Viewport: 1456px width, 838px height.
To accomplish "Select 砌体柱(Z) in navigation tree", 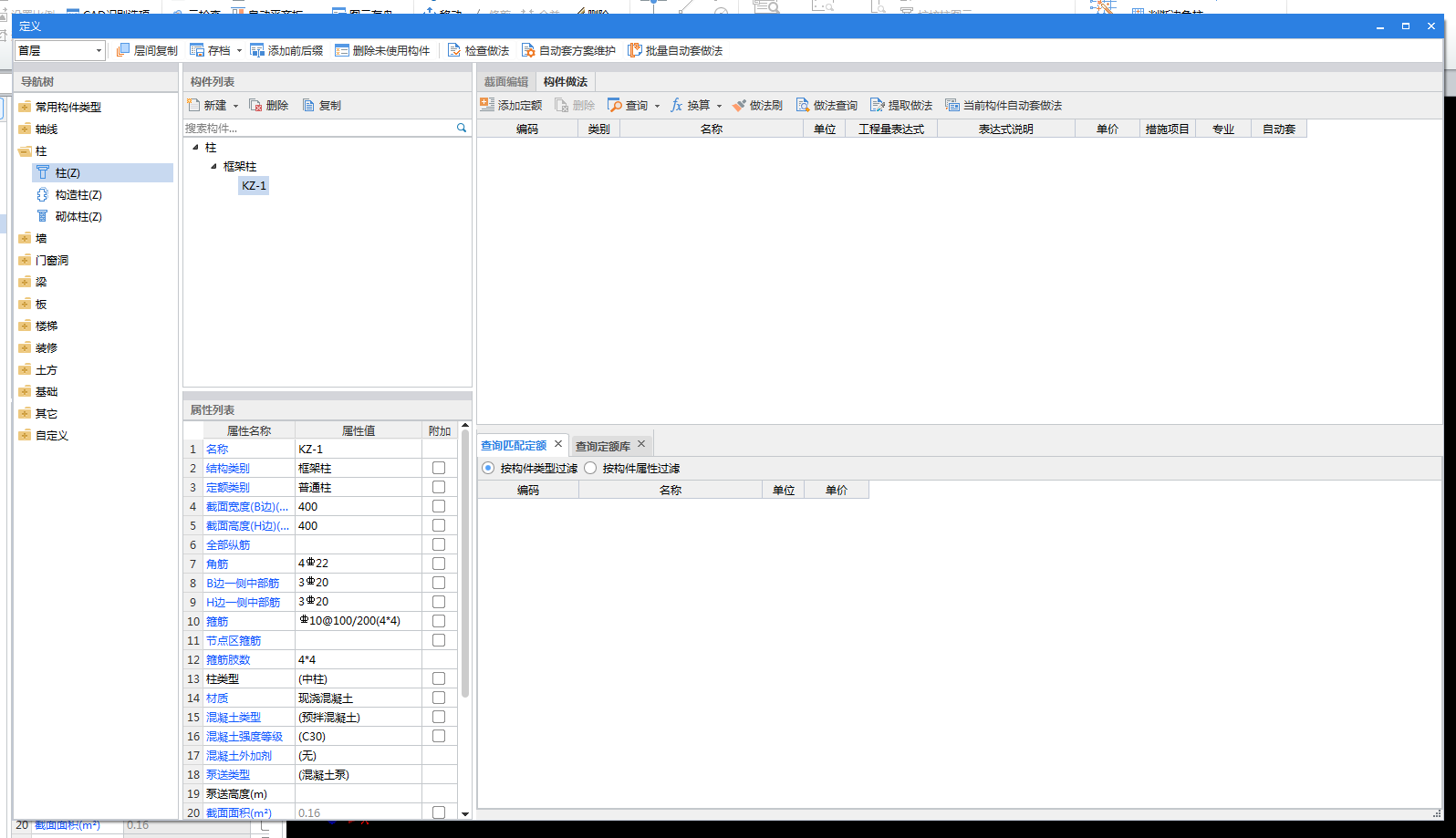I will 78,216.
